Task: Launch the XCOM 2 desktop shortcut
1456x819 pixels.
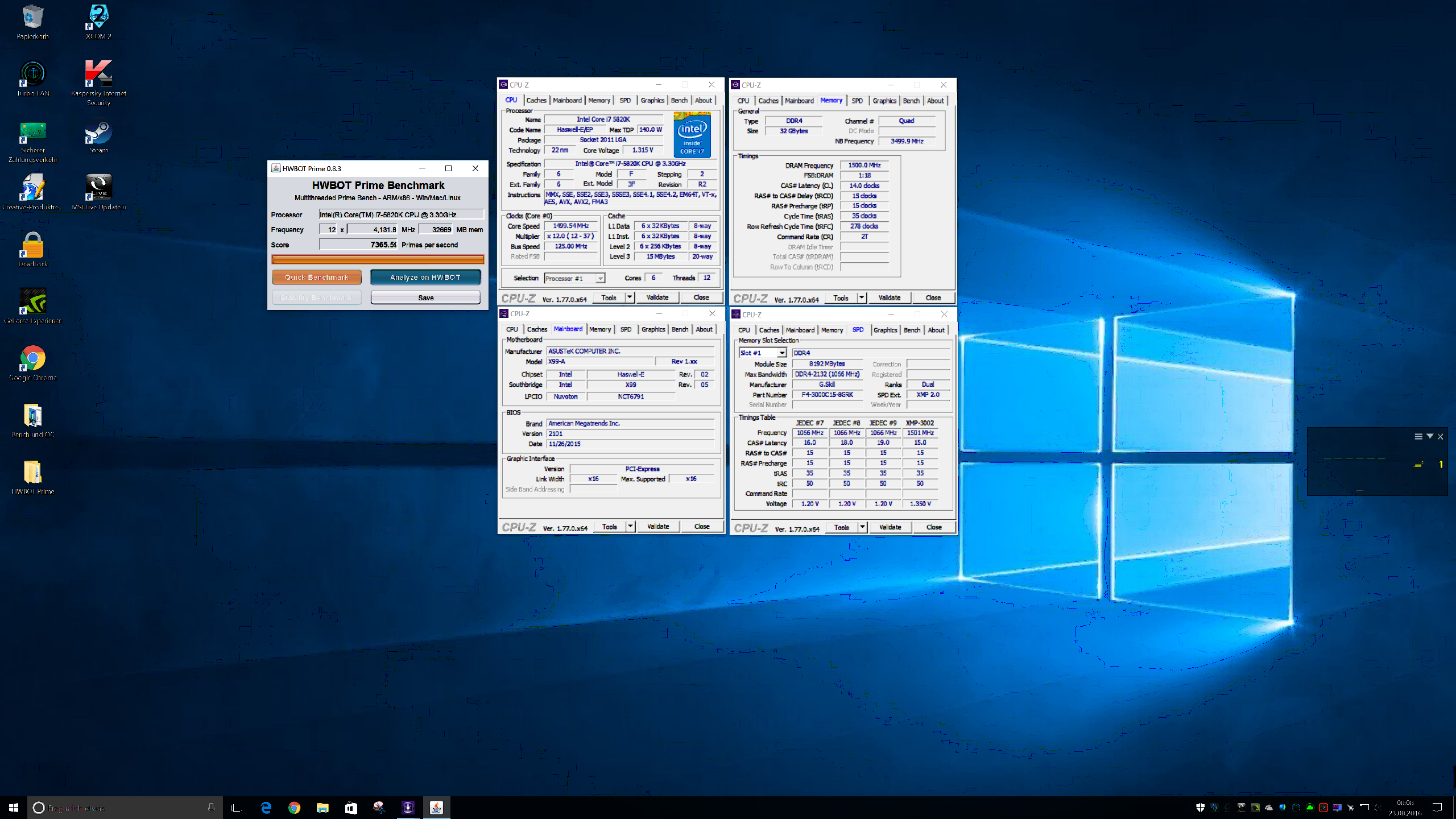Action: point(98,22)
